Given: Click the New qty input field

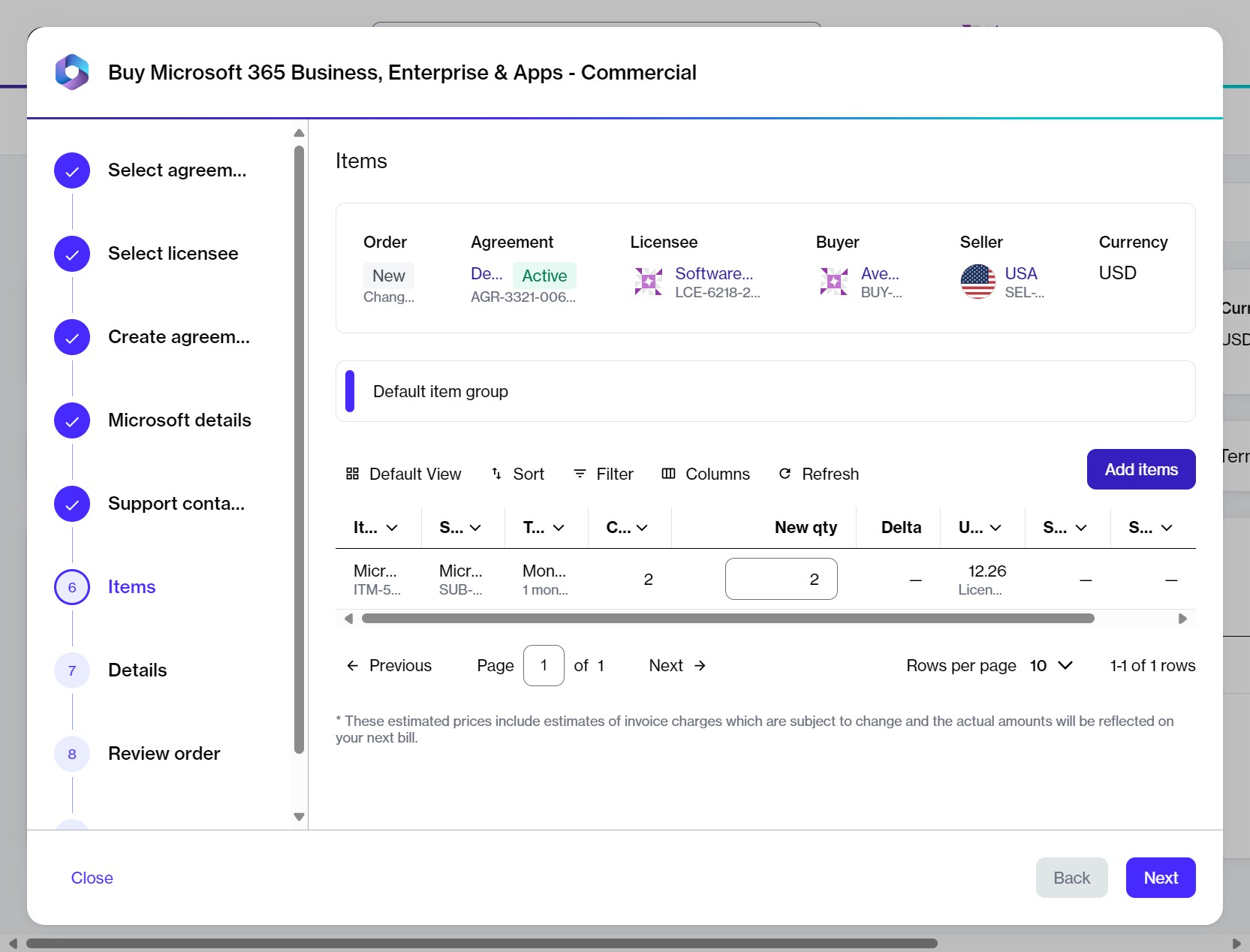Looking at the screenshot, I should (781, 579).
